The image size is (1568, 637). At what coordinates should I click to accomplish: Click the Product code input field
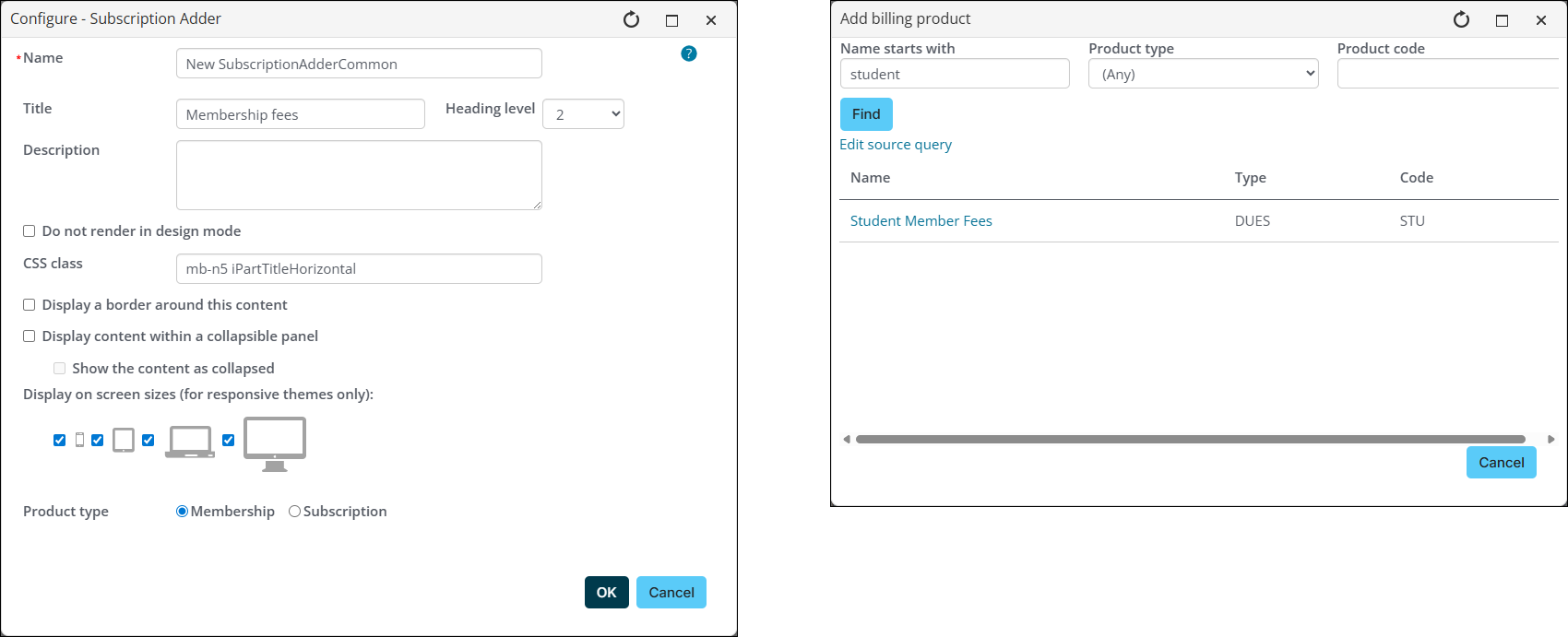[1446, 74]
